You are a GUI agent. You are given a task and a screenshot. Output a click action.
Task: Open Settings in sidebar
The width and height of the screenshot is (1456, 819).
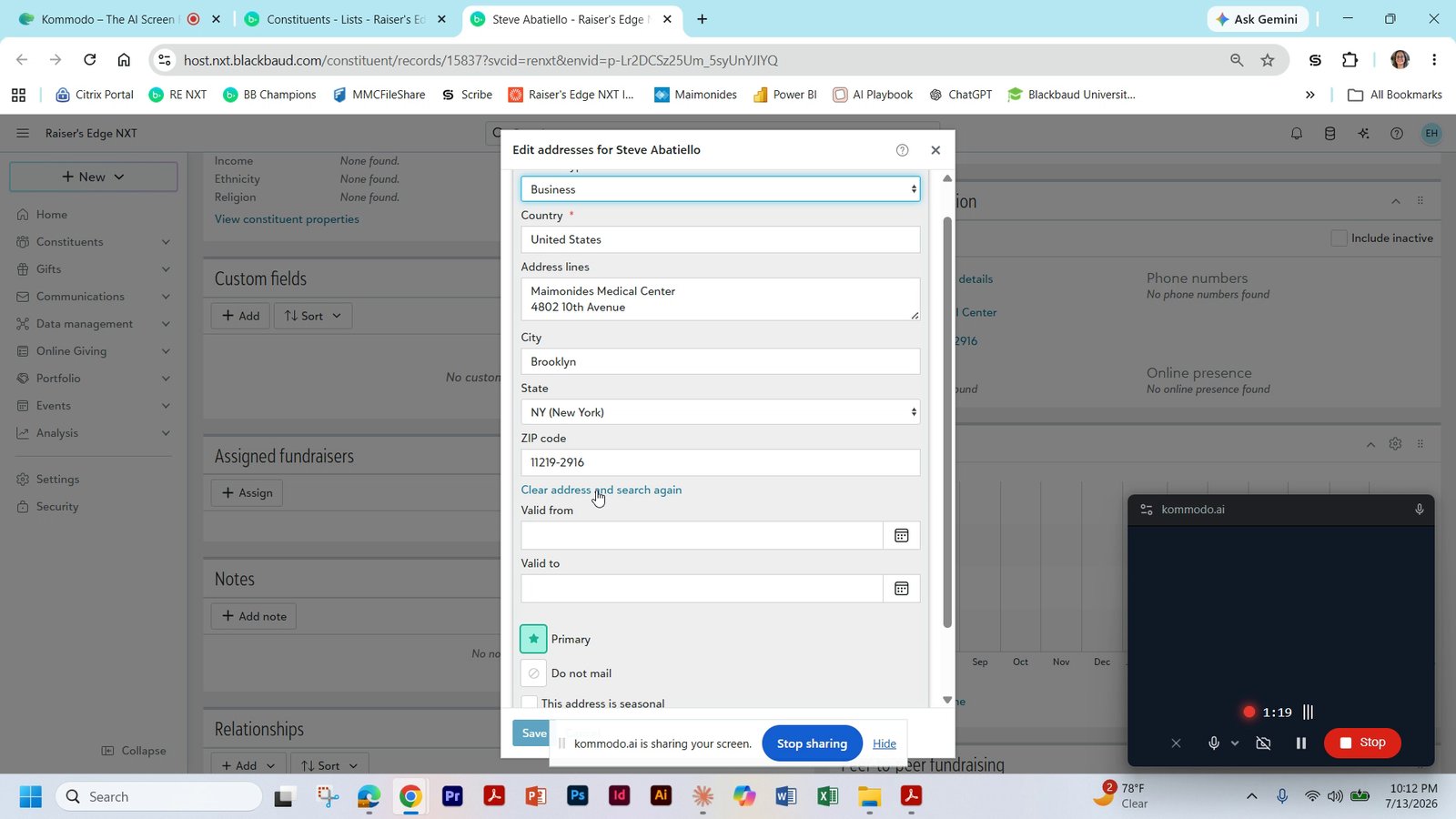point(57,480)
